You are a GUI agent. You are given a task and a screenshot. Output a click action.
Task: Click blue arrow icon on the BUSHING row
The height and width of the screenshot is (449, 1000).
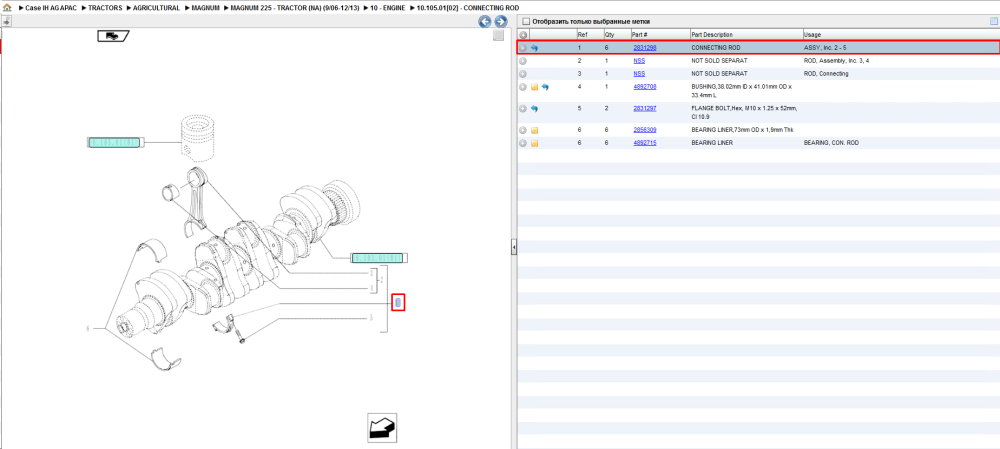[545, 87]
